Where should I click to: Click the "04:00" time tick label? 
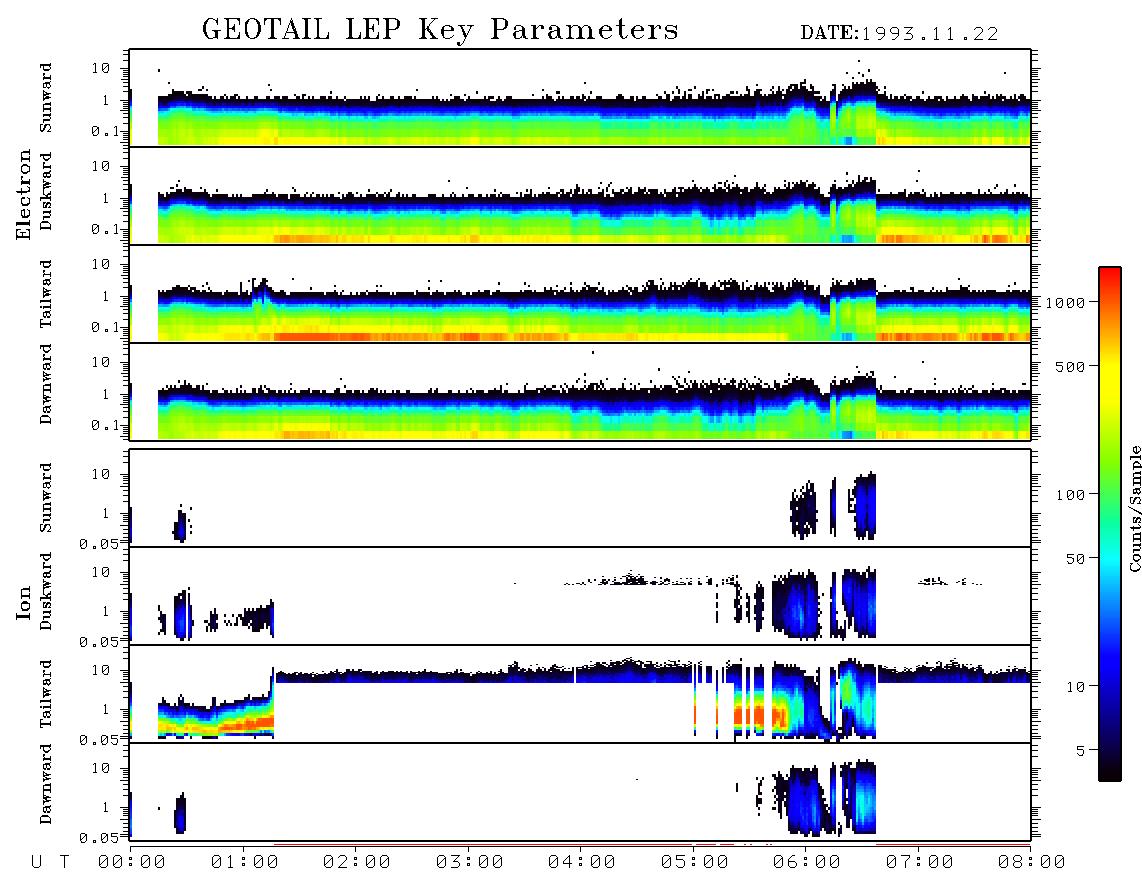[581, 863]
